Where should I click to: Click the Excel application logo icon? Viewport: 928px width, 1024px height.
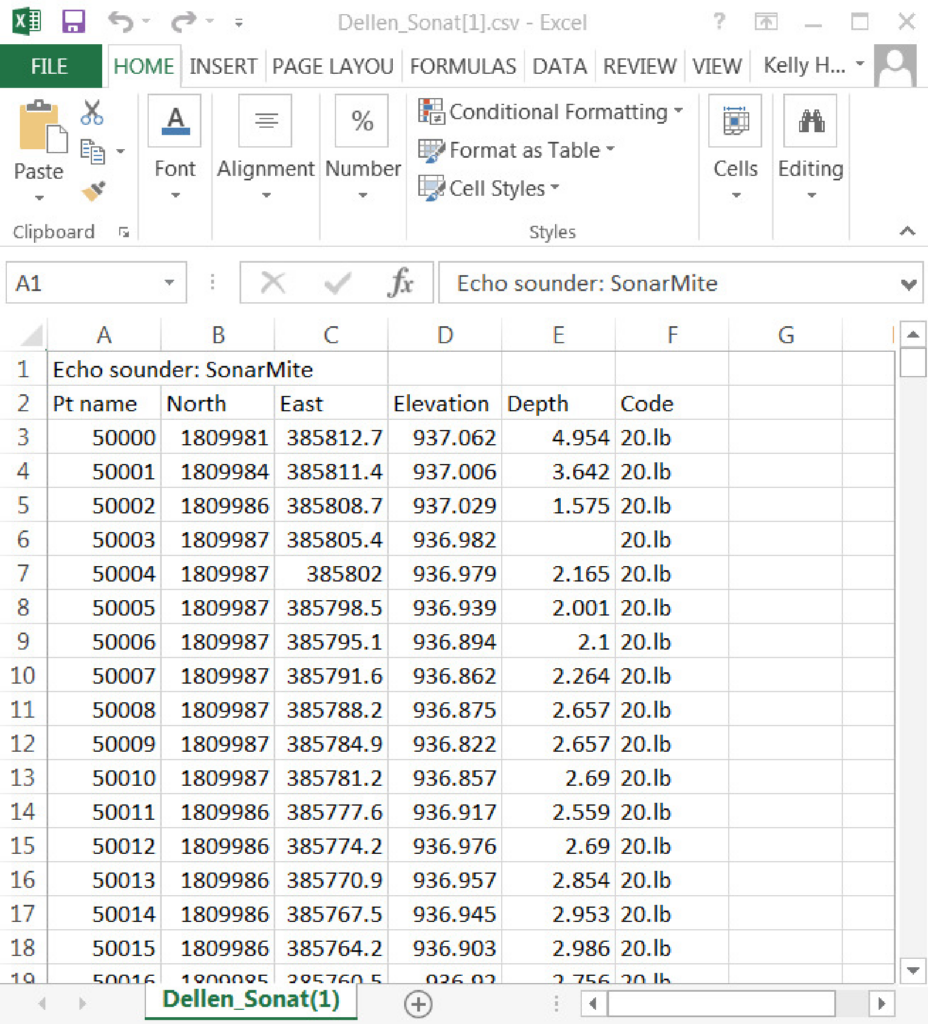[x=27, y=22]
